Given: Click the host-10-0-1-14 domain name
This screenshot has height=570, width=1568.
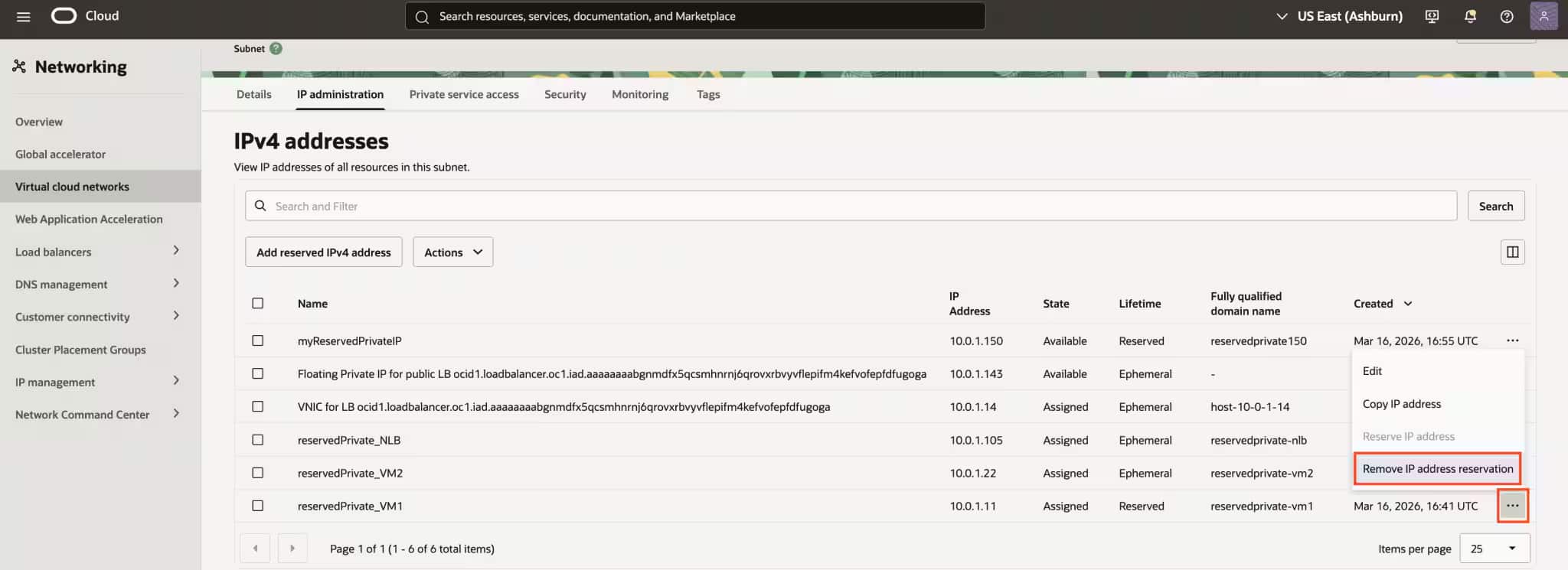Looking at the screenshot, I should pyautogui.click(x=1249, y=406).
